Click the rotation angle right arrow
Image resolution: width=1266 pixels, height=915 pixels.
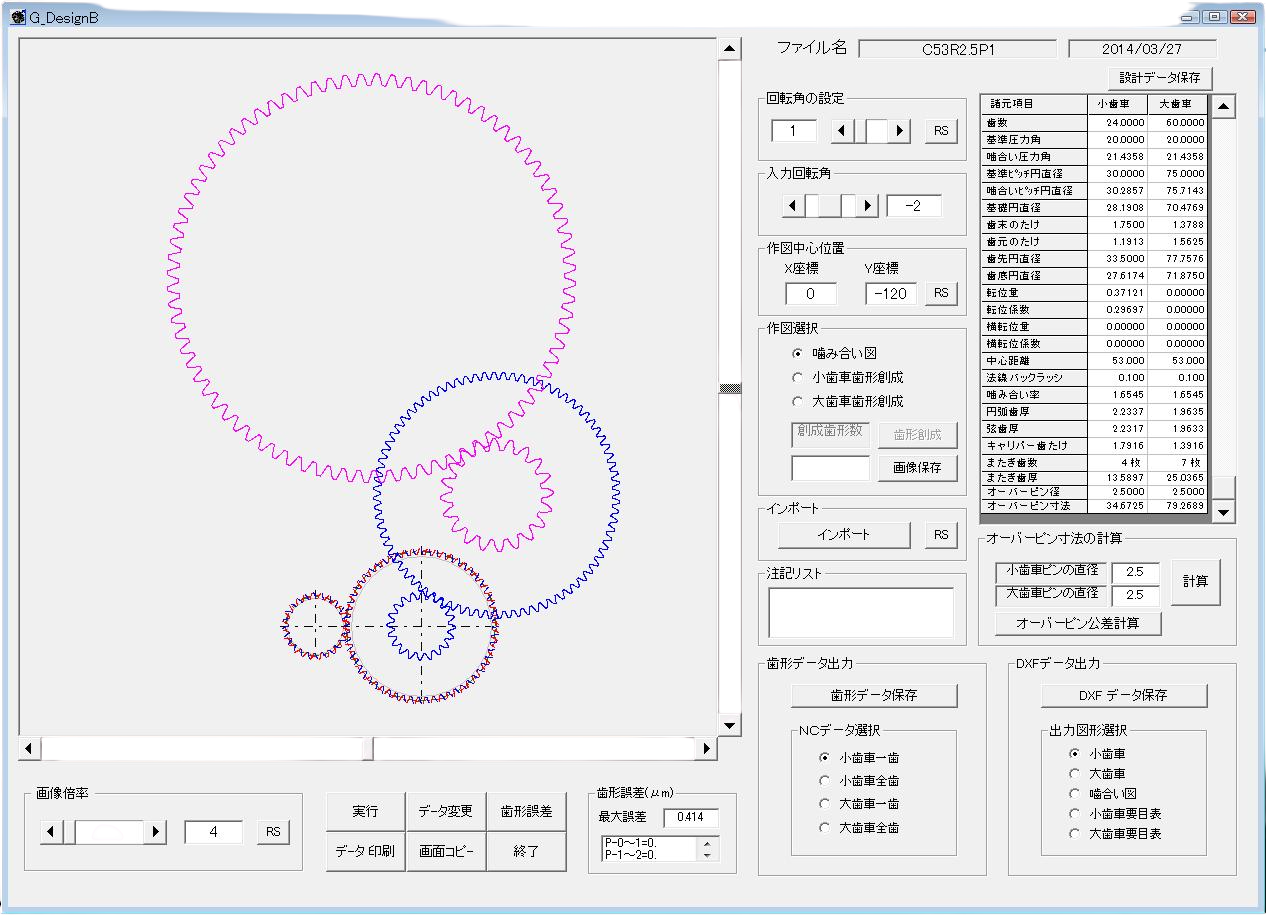tap(900, 130)
